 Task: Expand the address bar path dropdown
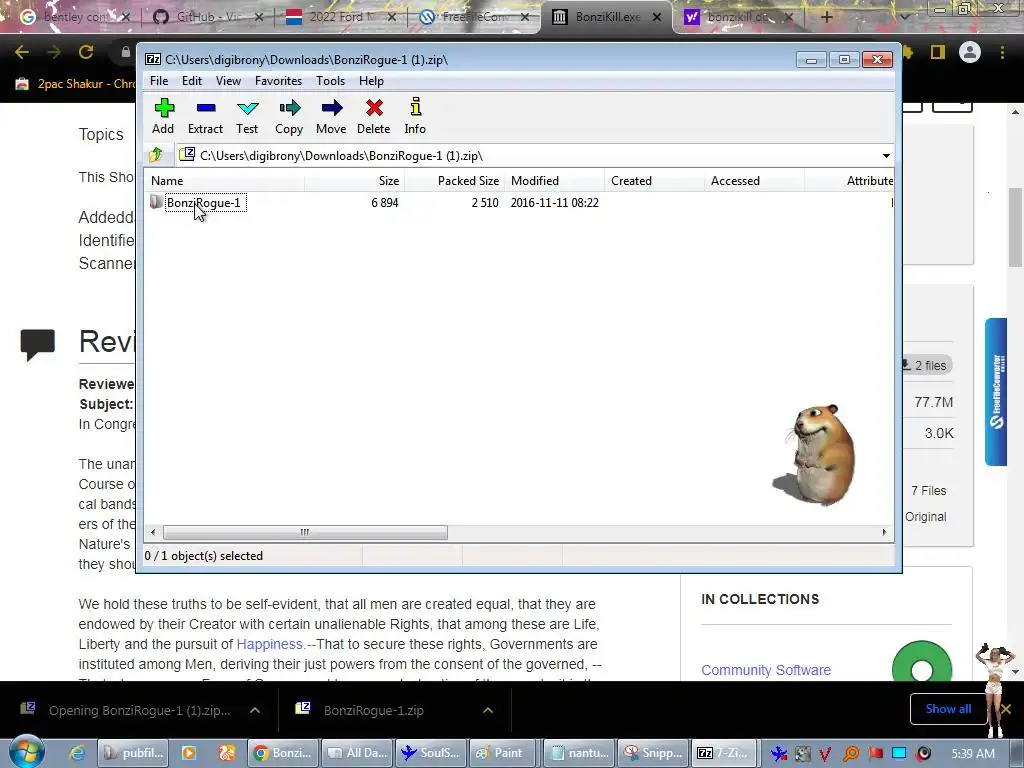886,155
